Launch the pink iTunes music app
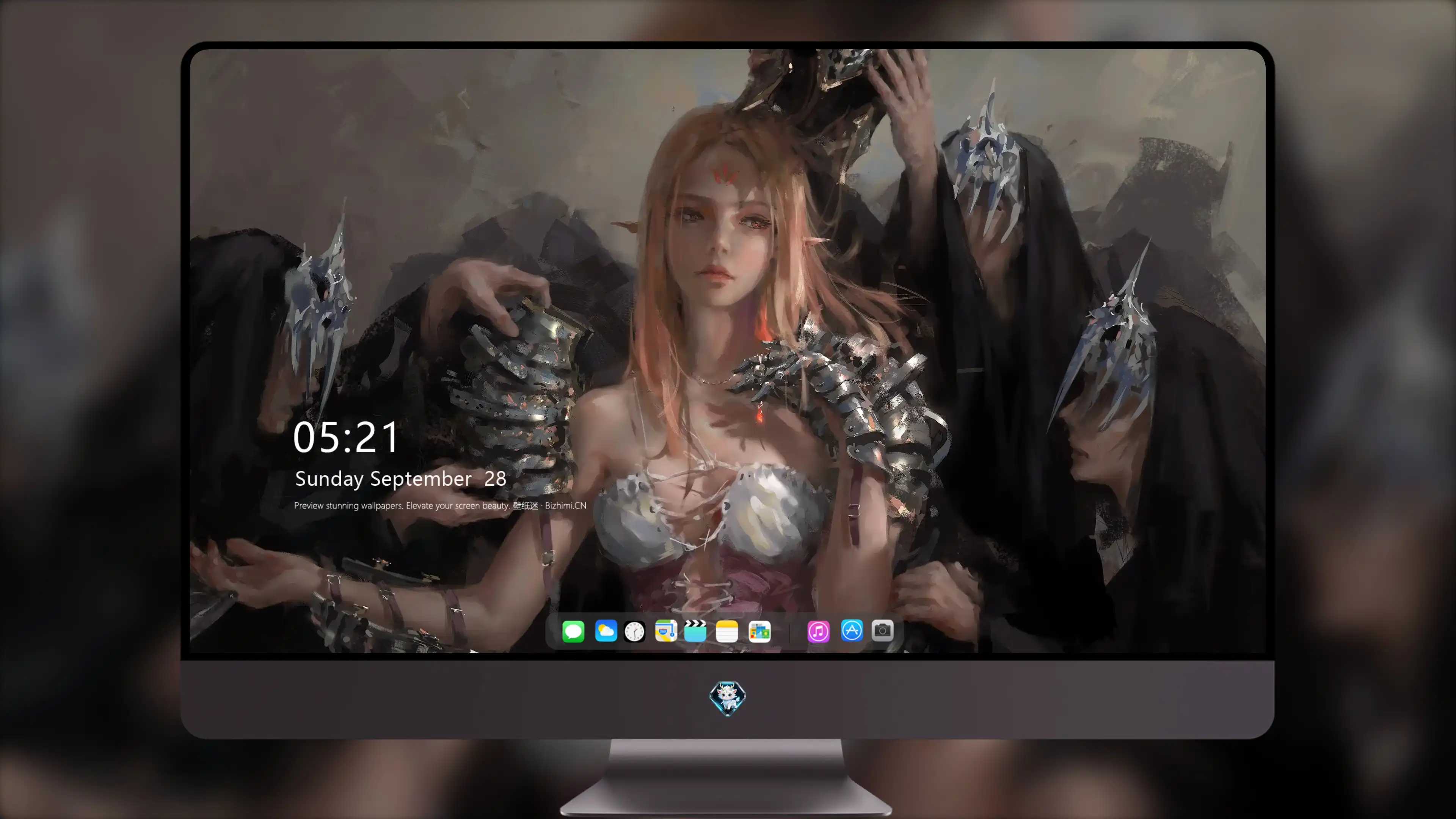The height and width of the screenshot is (819, 1456). (819, 631)
